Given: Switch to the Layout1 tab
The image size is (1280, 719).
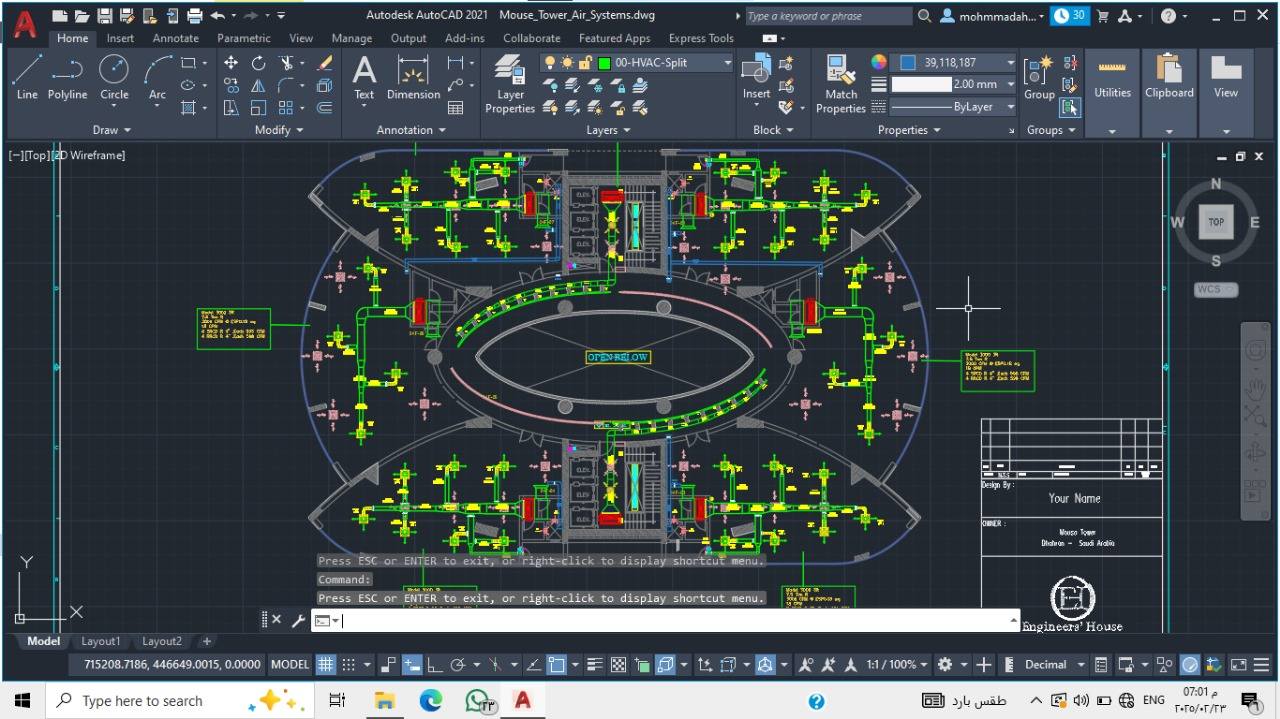Looking at the screenshot, I should 100,641.
